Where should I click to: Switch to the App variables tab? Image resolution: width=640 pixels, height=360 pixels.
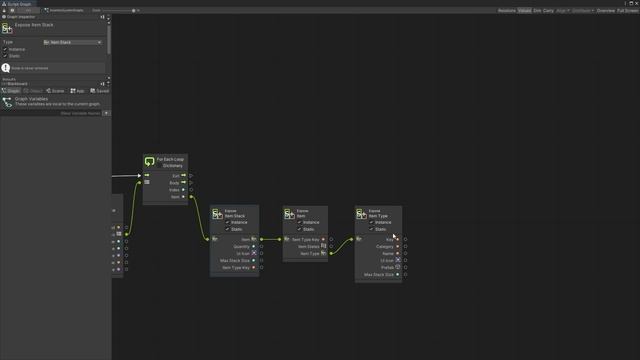point(78,91)
